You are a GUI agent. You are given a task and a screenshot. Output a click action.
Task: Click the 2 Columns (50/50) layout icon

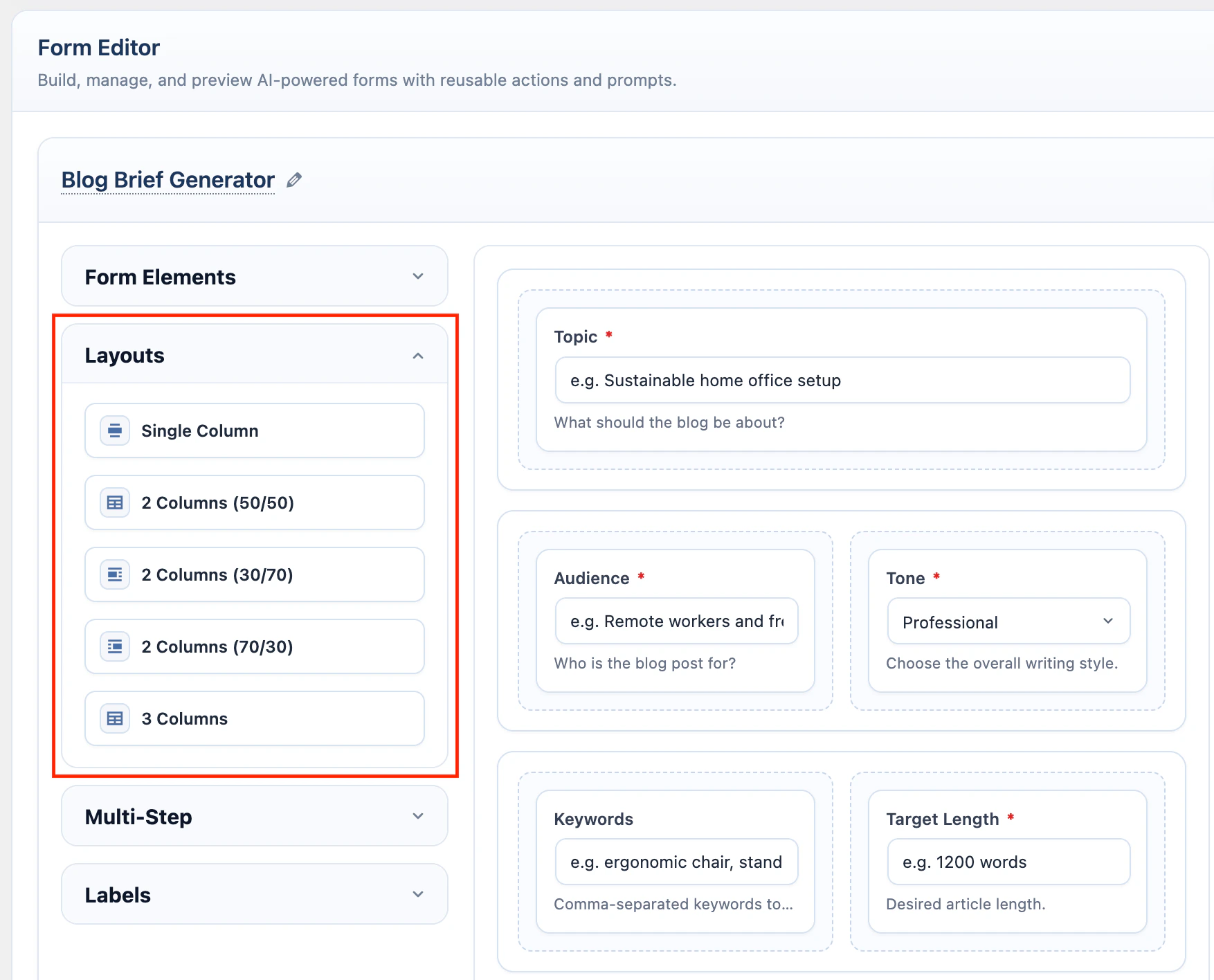(115, 502)
